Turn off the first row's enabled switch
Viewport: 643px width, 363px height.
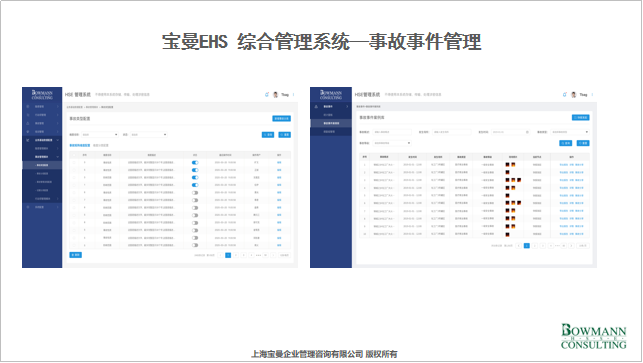click(x=195, y=162)
